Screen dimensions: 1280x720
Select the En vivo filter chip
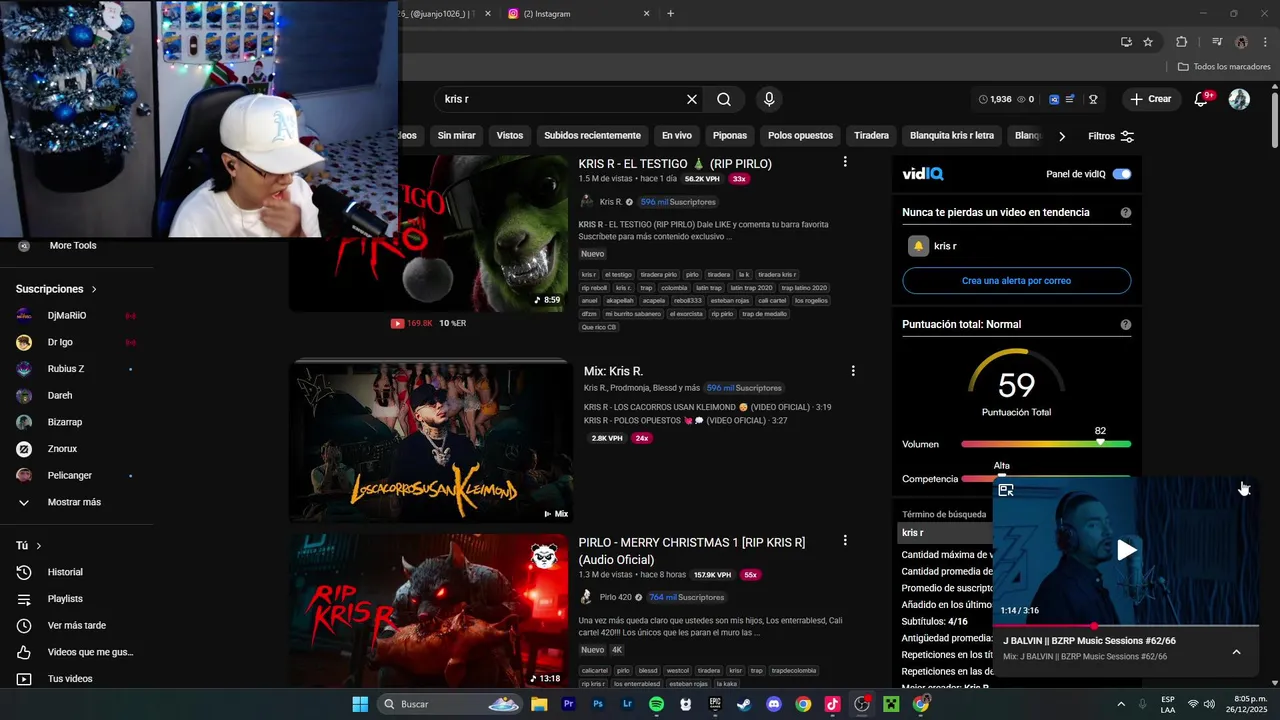click(676, 136)
